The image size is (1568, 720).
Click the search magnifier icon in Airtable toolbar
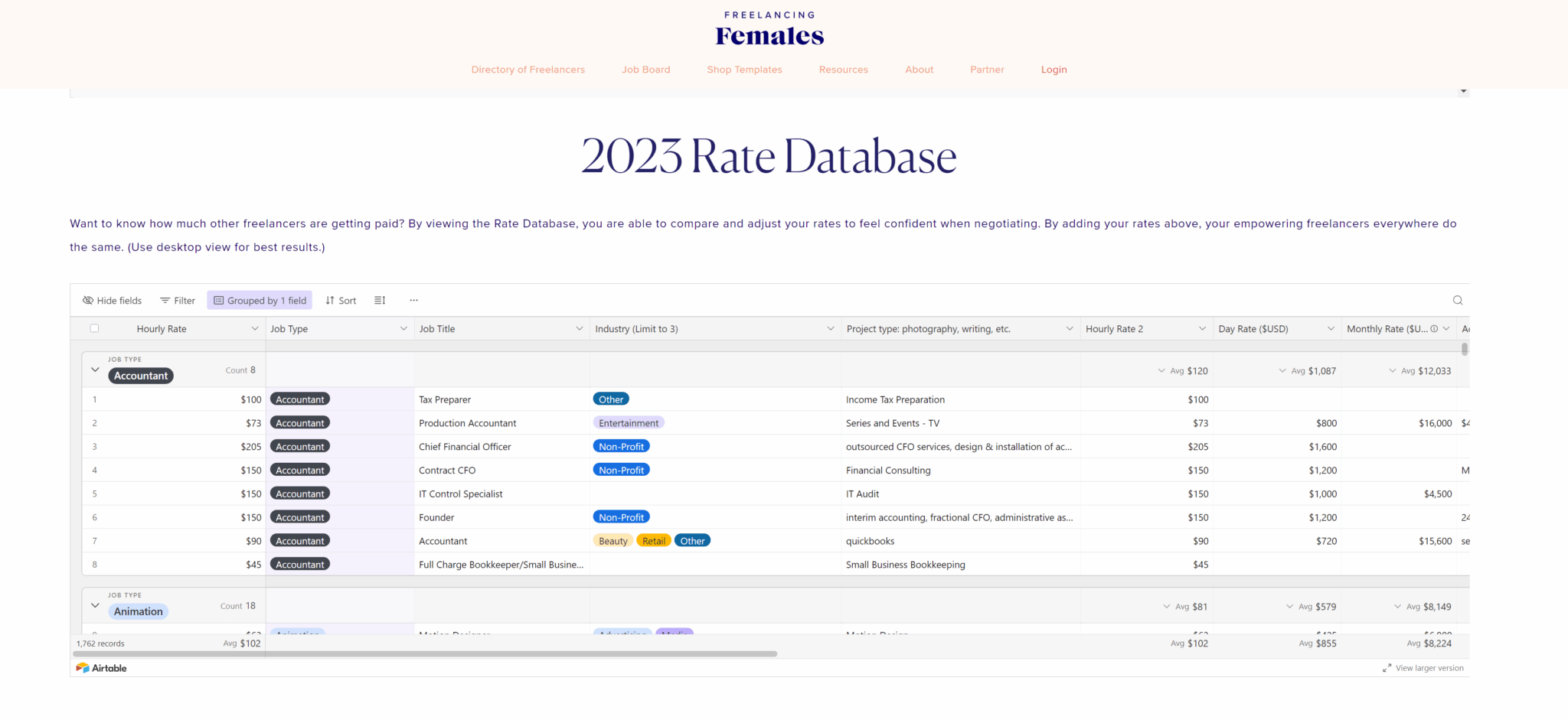(x=1458, y=301)
